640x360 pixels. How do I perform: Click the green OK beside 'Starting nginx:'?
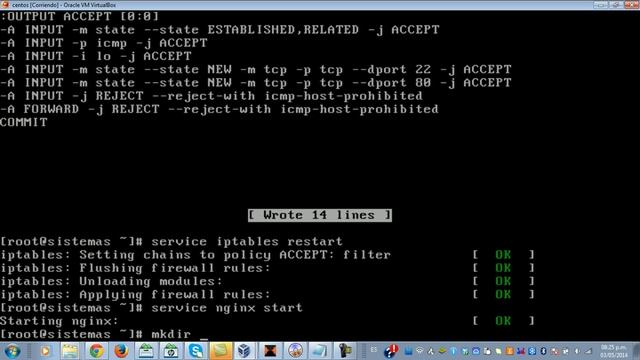[x=503, y=321]
